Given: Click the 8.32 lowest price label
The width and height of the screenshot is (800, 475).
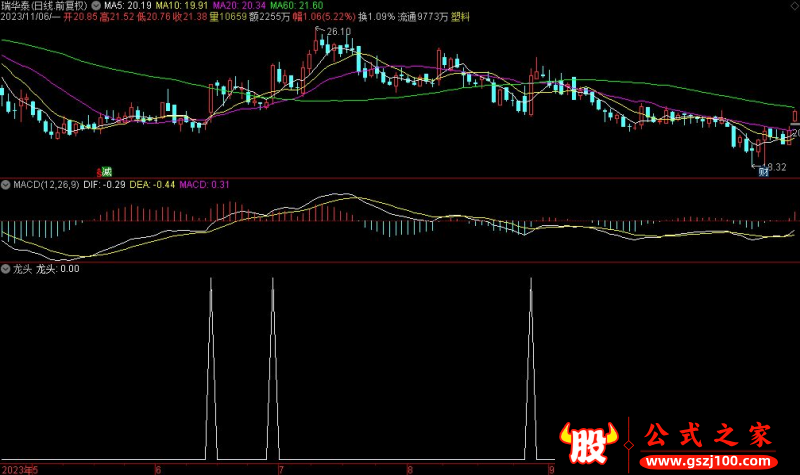Looking at the screenshot, I should click(x=775, y=166).
